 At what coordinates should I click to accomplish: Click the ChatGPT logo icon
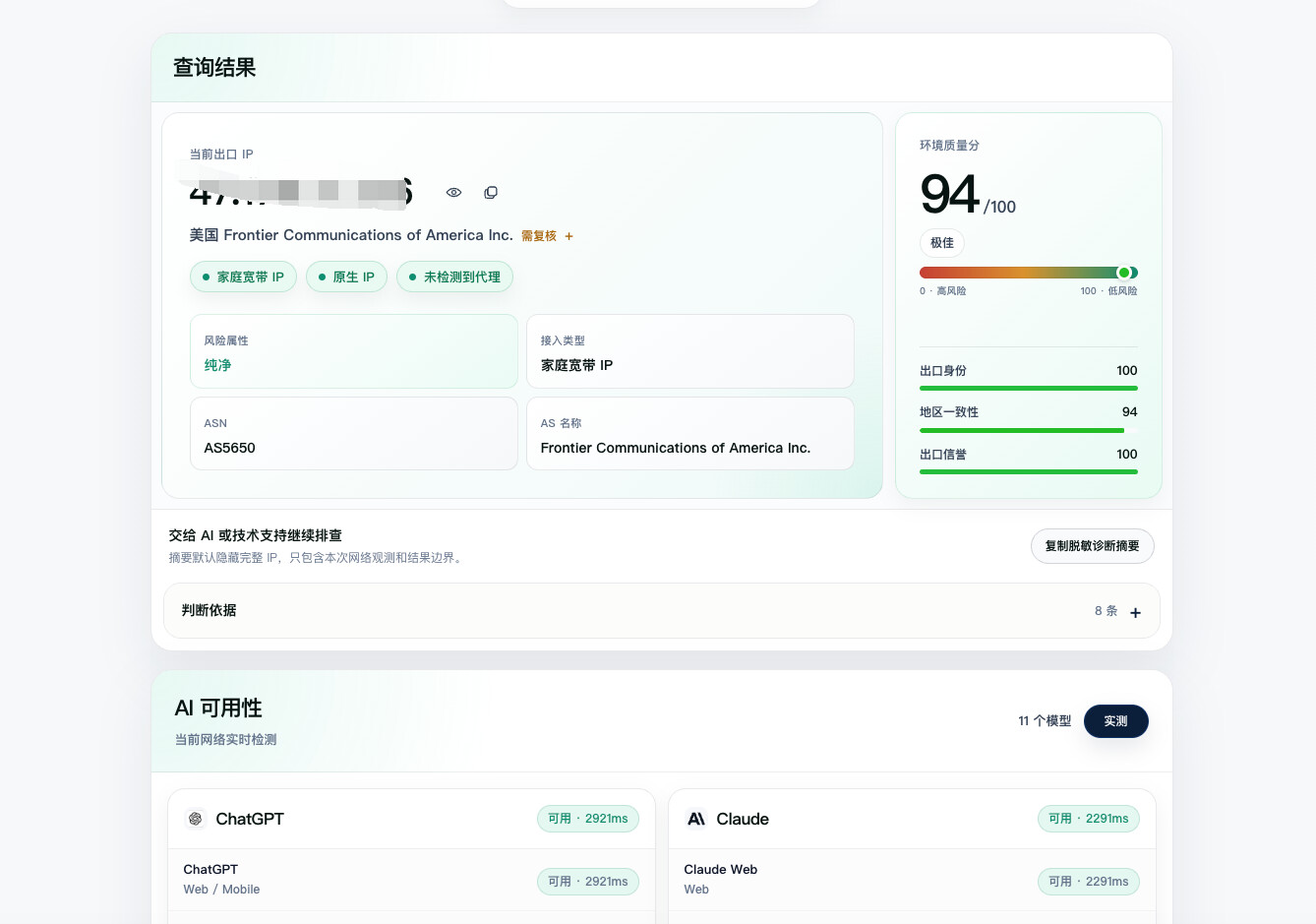(x=195, y=819)
